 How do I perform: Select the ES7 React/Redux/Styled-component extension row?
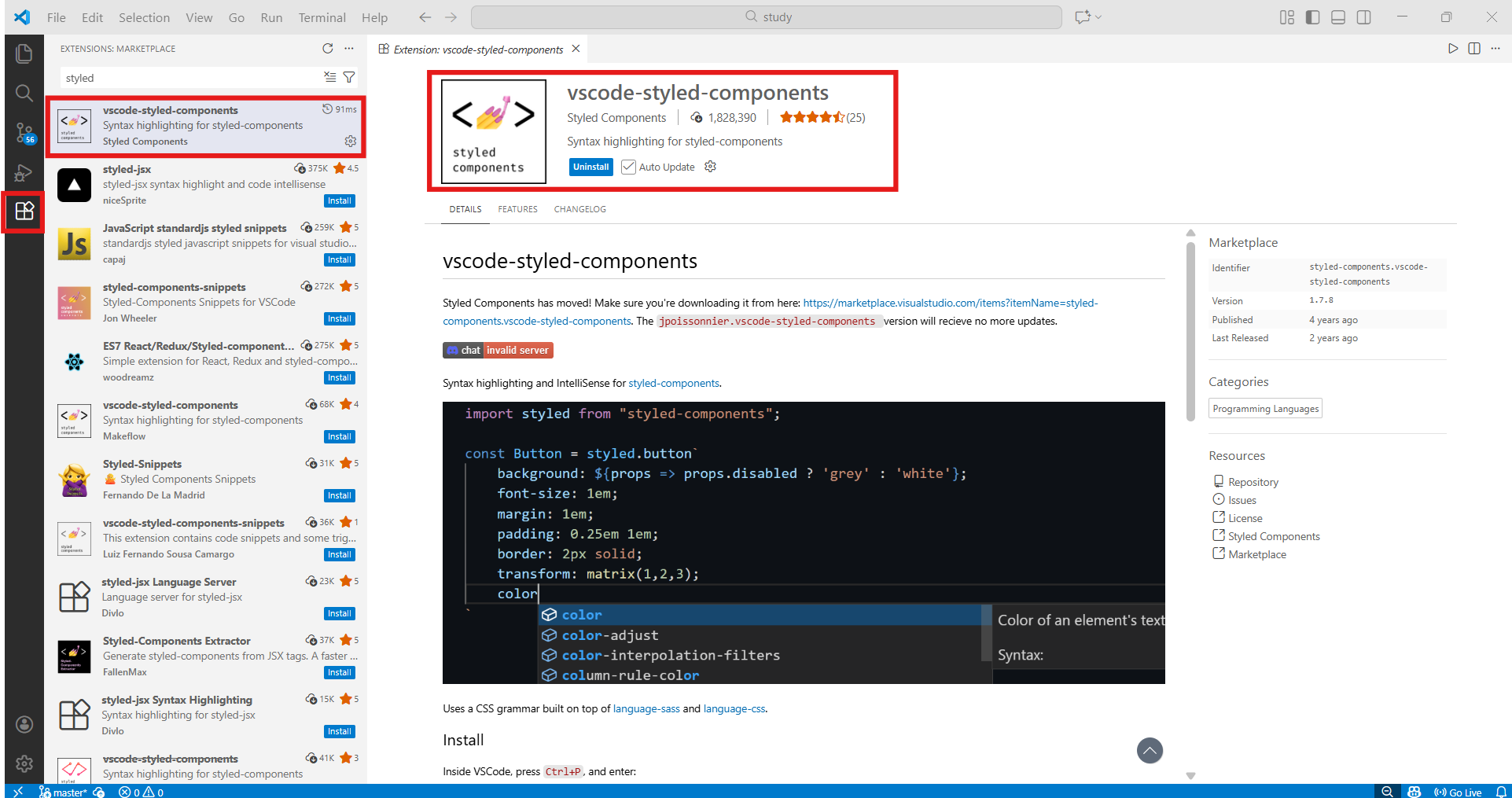206,362
